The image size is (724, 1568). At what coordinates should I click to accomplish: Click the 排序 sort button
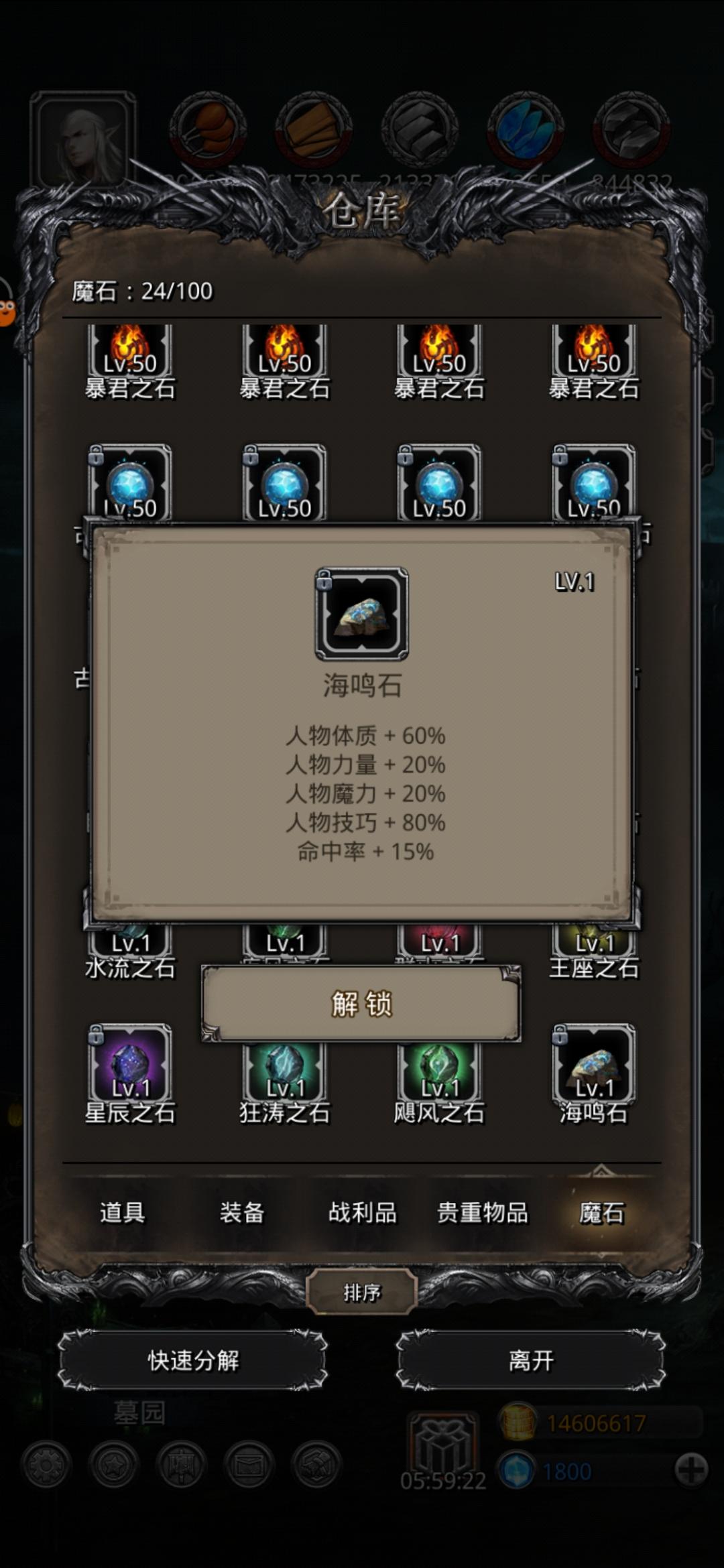tap(362, 1292)
